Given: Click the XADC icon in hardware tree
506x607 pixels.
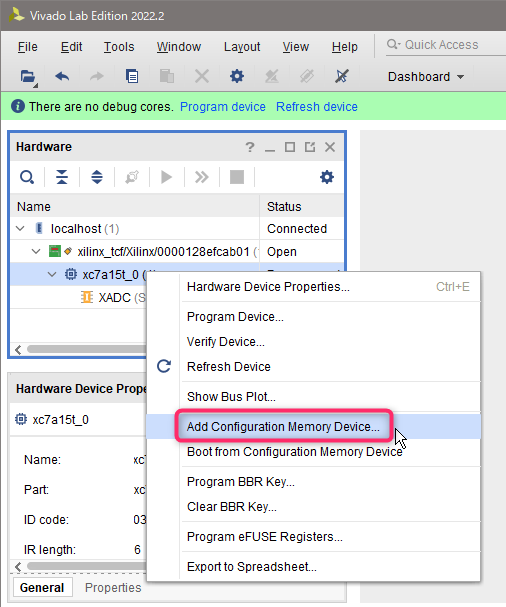Looking at the screenshot, I should tap(87, 297).
